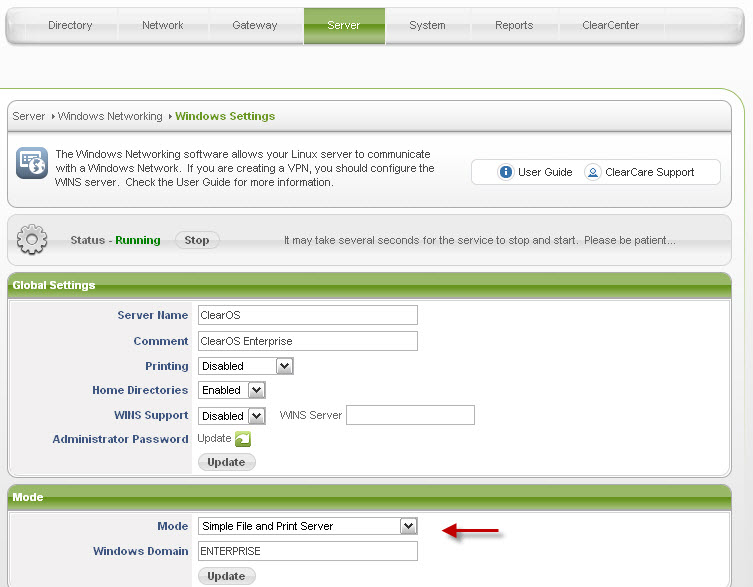Click into the Comment field
Image resolution: width=753 pixels, height=587 pixels.
308,341
